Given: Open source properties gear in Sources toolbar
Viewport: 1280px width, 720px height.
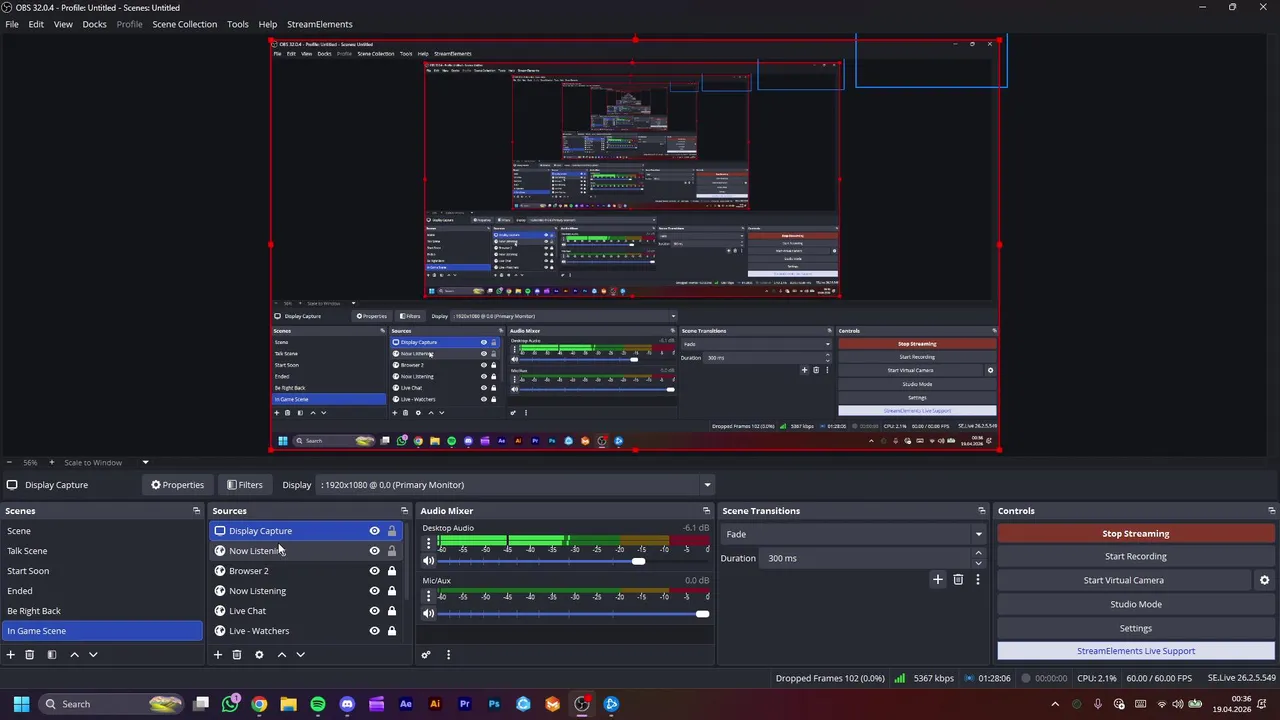Looking at the screenshot, I should (259, 654).
